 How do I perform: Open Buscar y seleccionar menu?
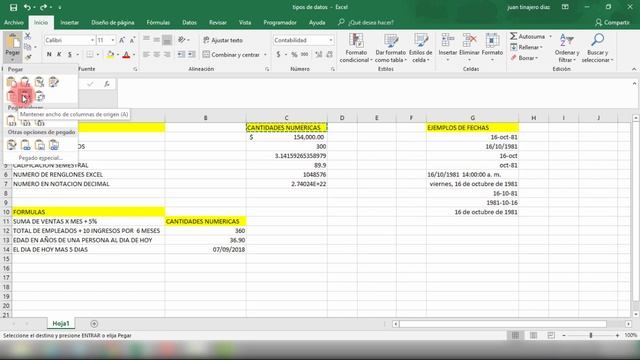coord(598,48)
